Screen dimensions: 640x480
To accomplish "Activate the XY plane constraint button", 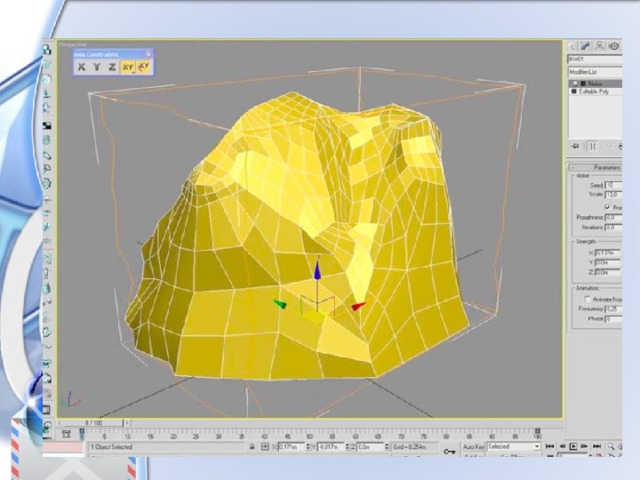I will [x=127, y=67].
